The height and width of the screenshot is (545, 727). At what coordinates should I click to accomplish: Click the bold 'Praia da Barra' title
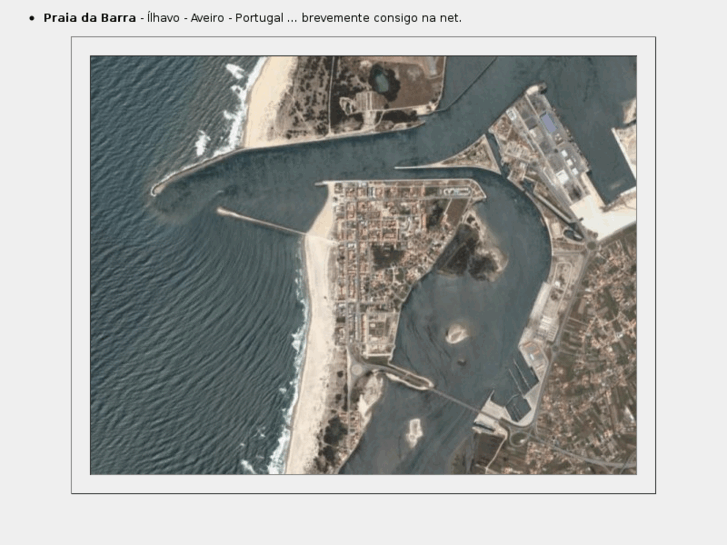(89, 18)
